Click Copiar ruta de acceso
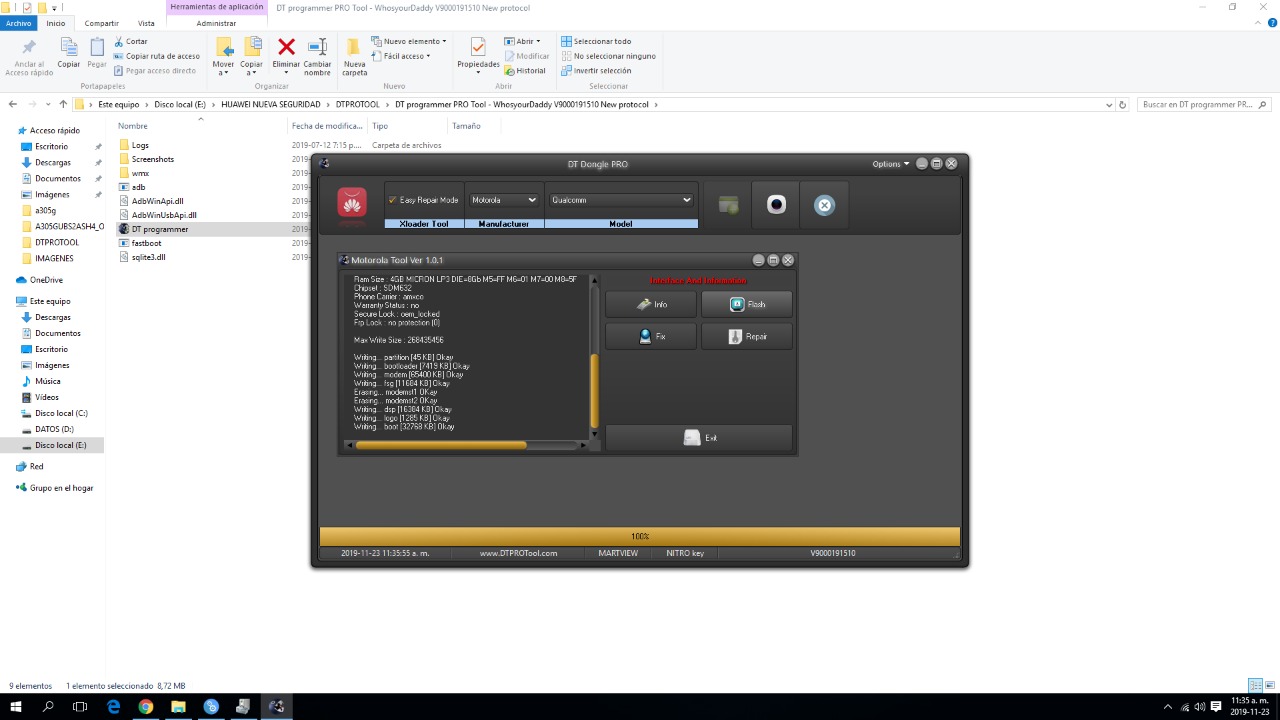Viewport: 1280px width, 720px height. pyautogui.click(x=157, y=56)
